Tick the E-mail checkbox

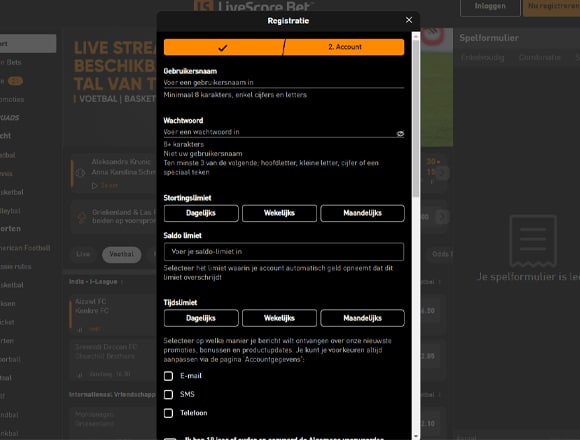pyautogui.click(x=168, y=376)
